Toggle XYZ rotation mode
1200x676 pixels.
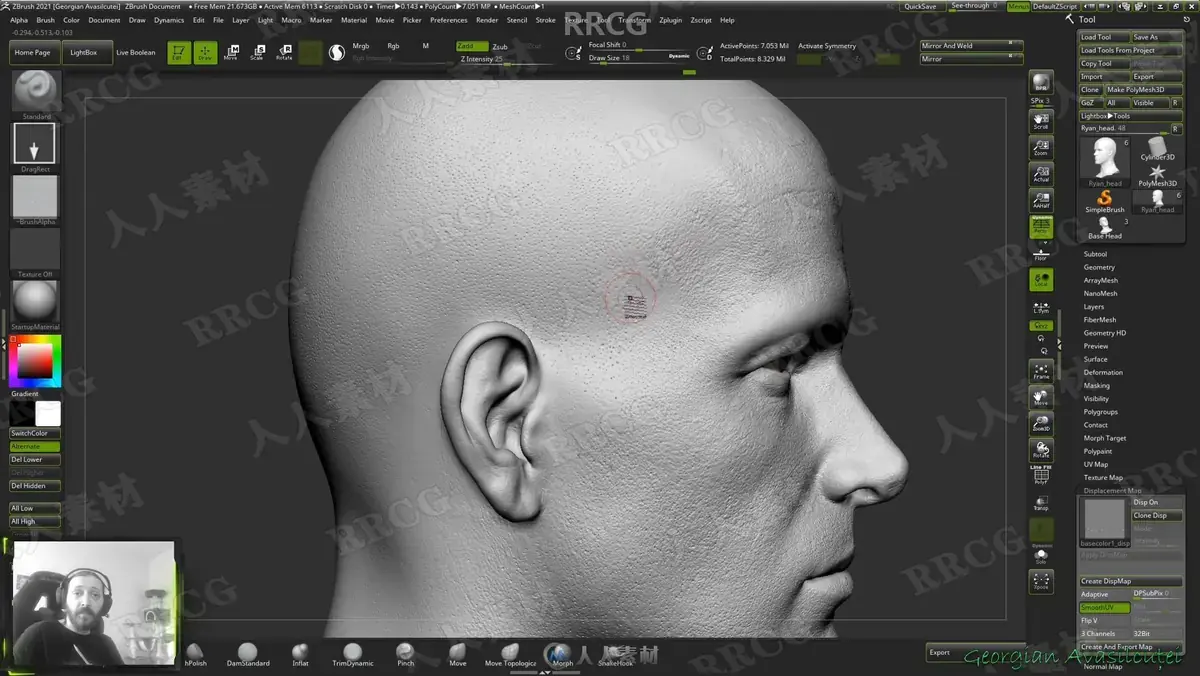click(1041, 326)
